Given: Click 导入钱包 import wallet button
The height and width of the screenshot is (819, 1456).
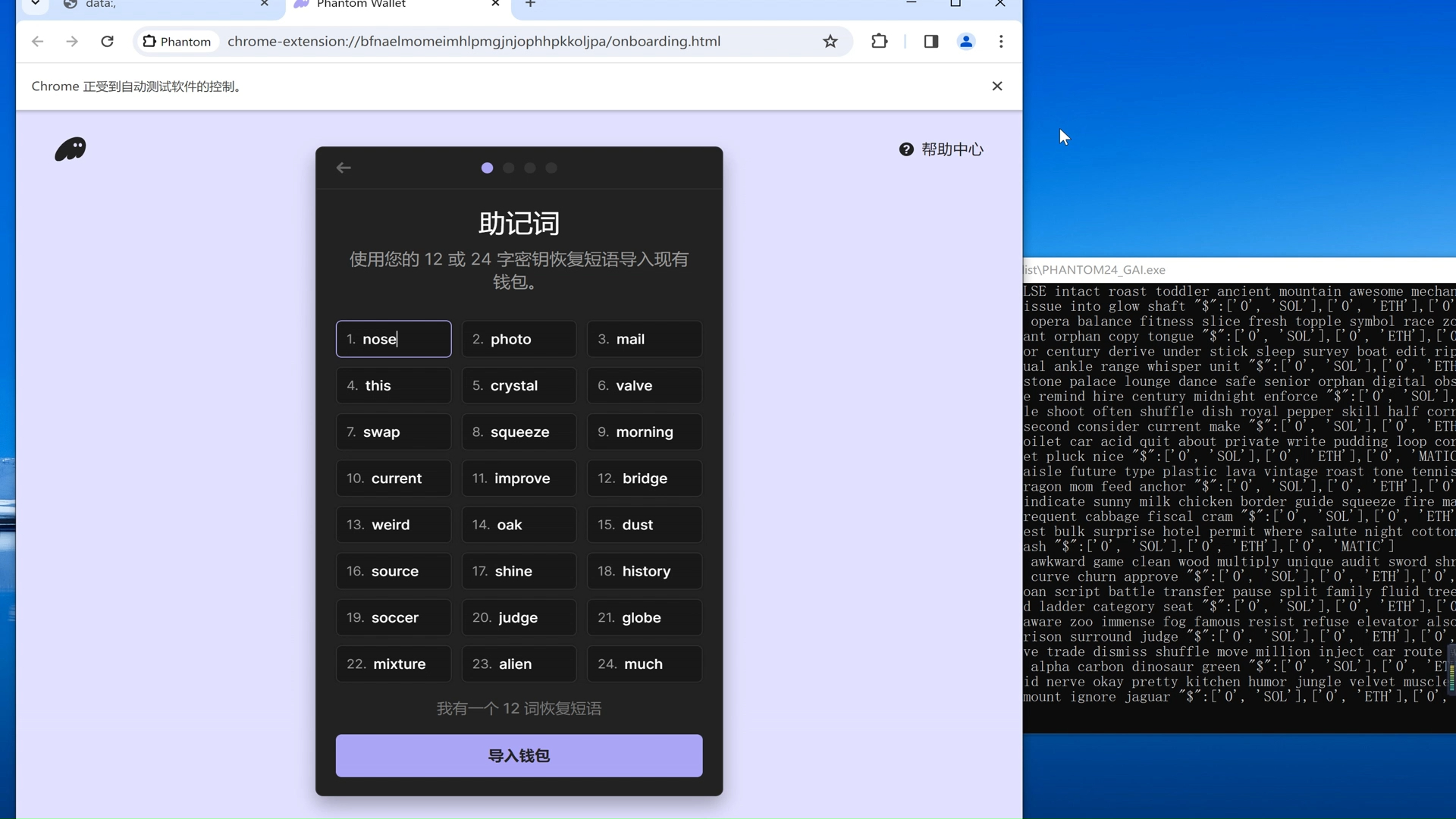Looking at the screenshot, I should click(x=519, y=755).
